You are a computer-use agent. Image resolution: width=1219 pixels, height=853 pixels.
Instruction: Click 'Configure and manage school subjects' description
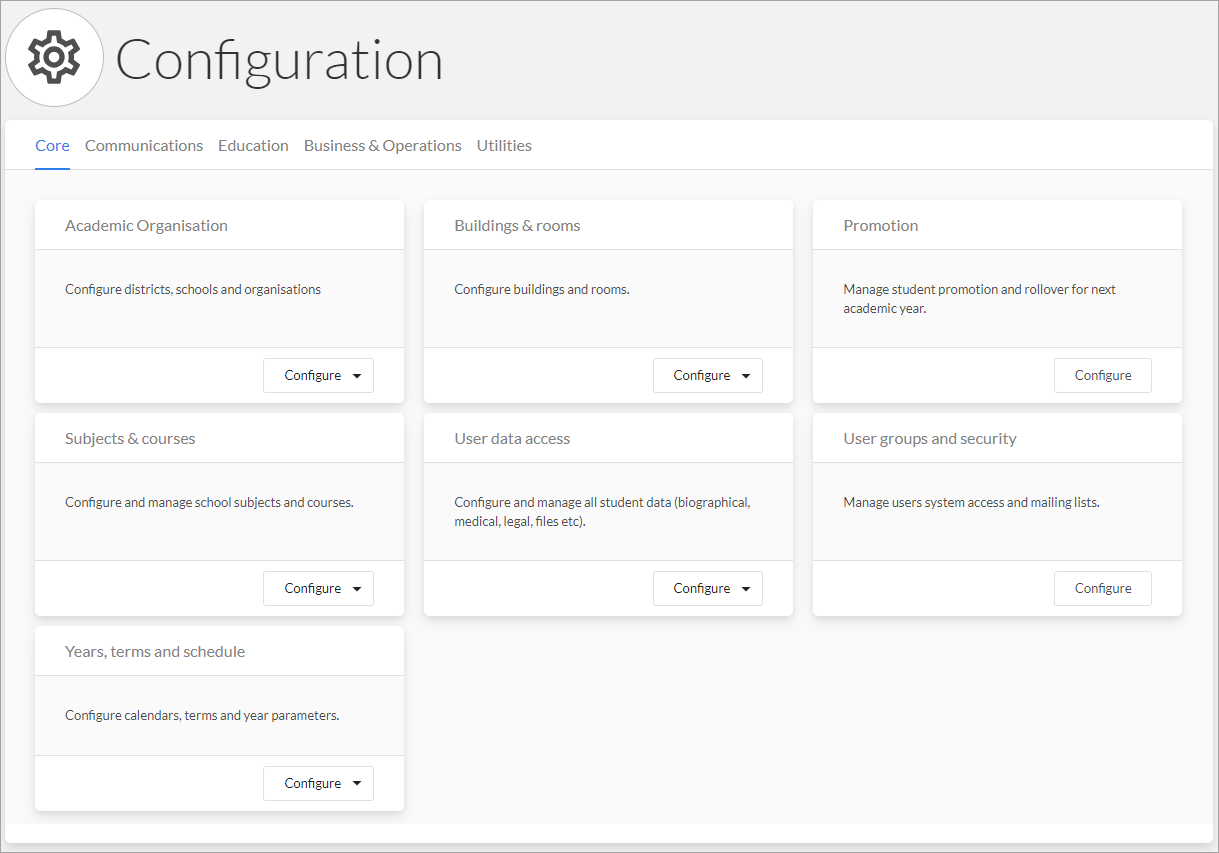tap(209, 503)
